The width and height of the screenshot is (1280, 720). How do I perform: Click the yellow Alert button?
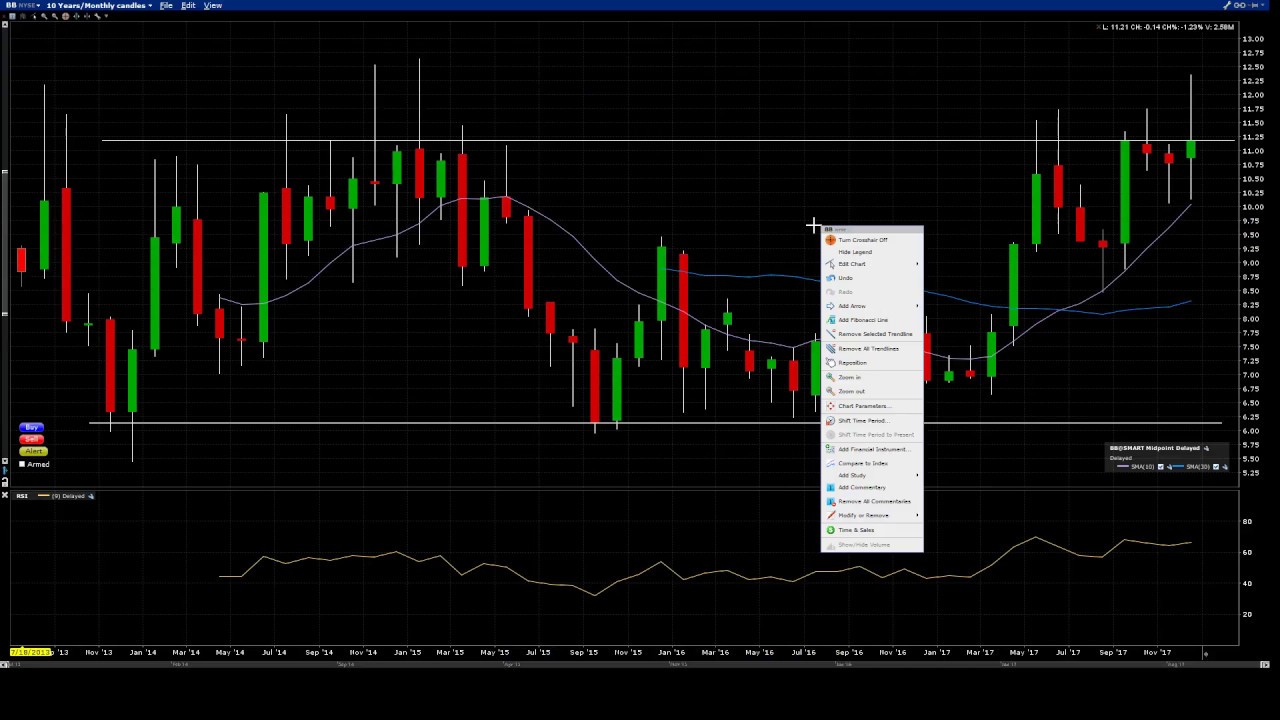tap(32, 451)
